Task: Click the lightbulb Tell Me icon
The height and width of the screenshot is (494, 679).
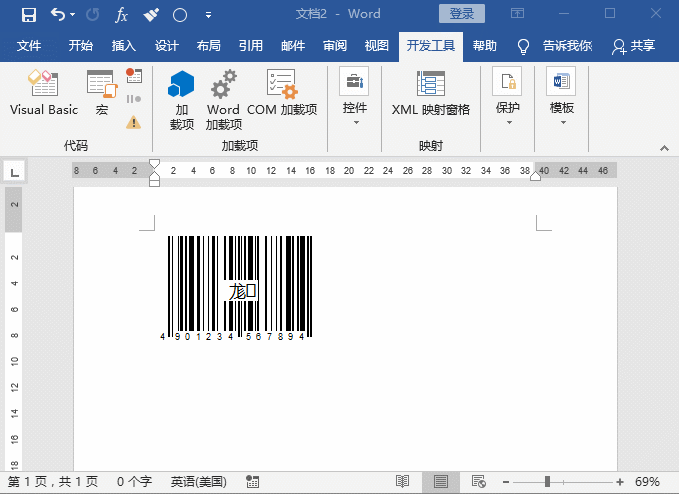Action: (523, 46)
